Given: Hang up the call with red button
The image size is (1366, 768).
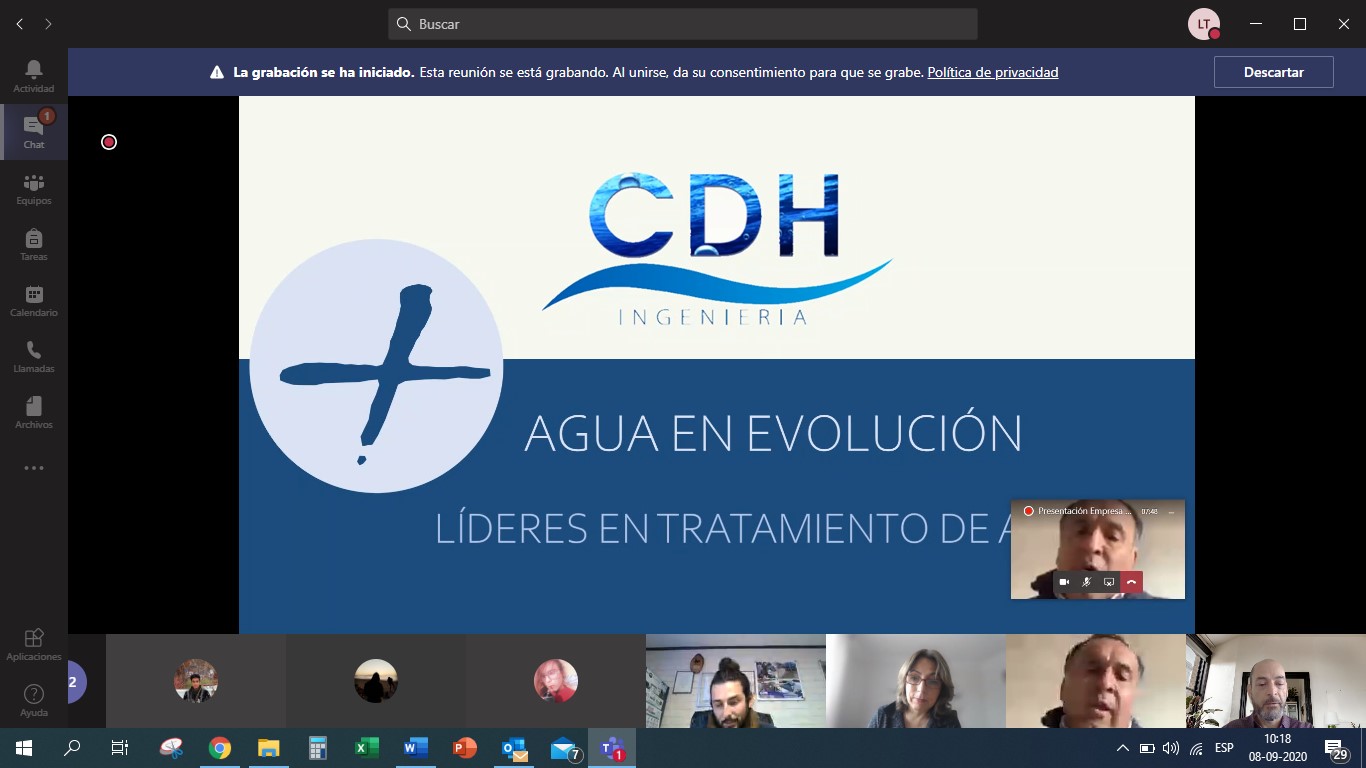Looking at the screenshot, I should pyautogui.click(x=1131, y=582).
